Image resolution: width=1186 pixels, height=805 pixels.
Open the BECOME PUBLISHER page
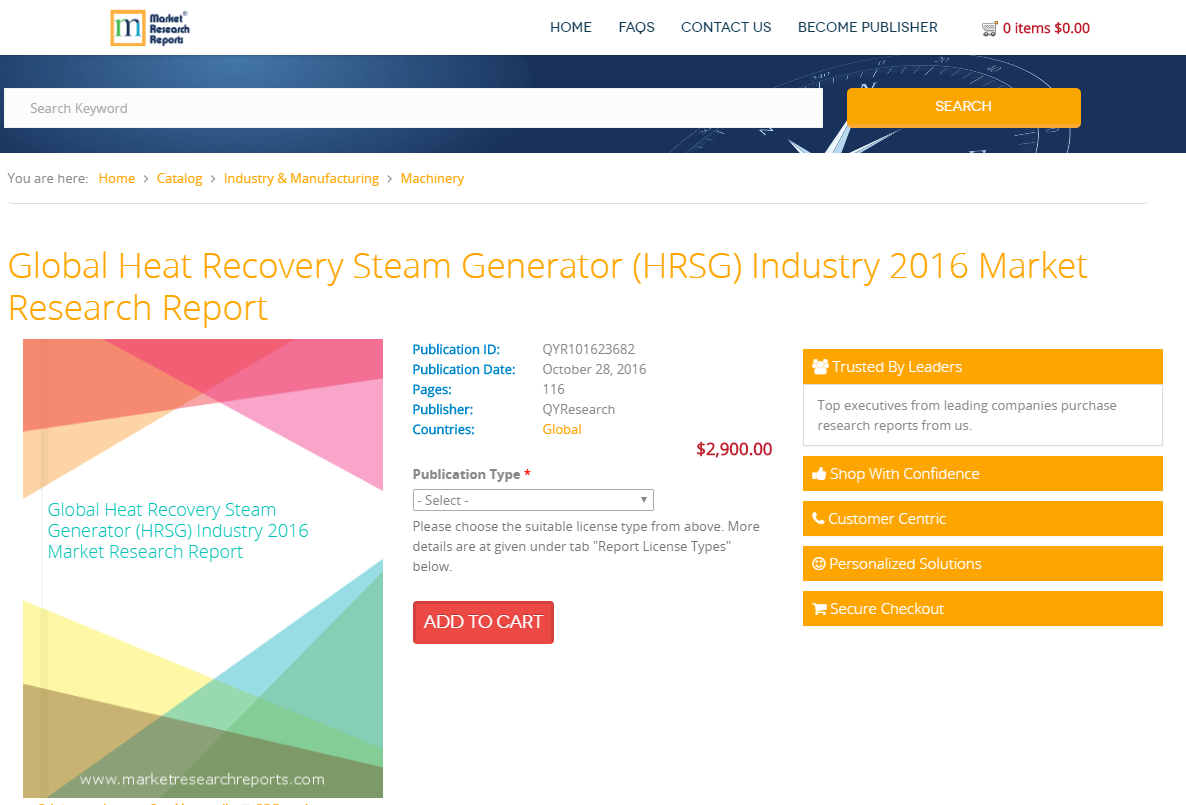867,27
